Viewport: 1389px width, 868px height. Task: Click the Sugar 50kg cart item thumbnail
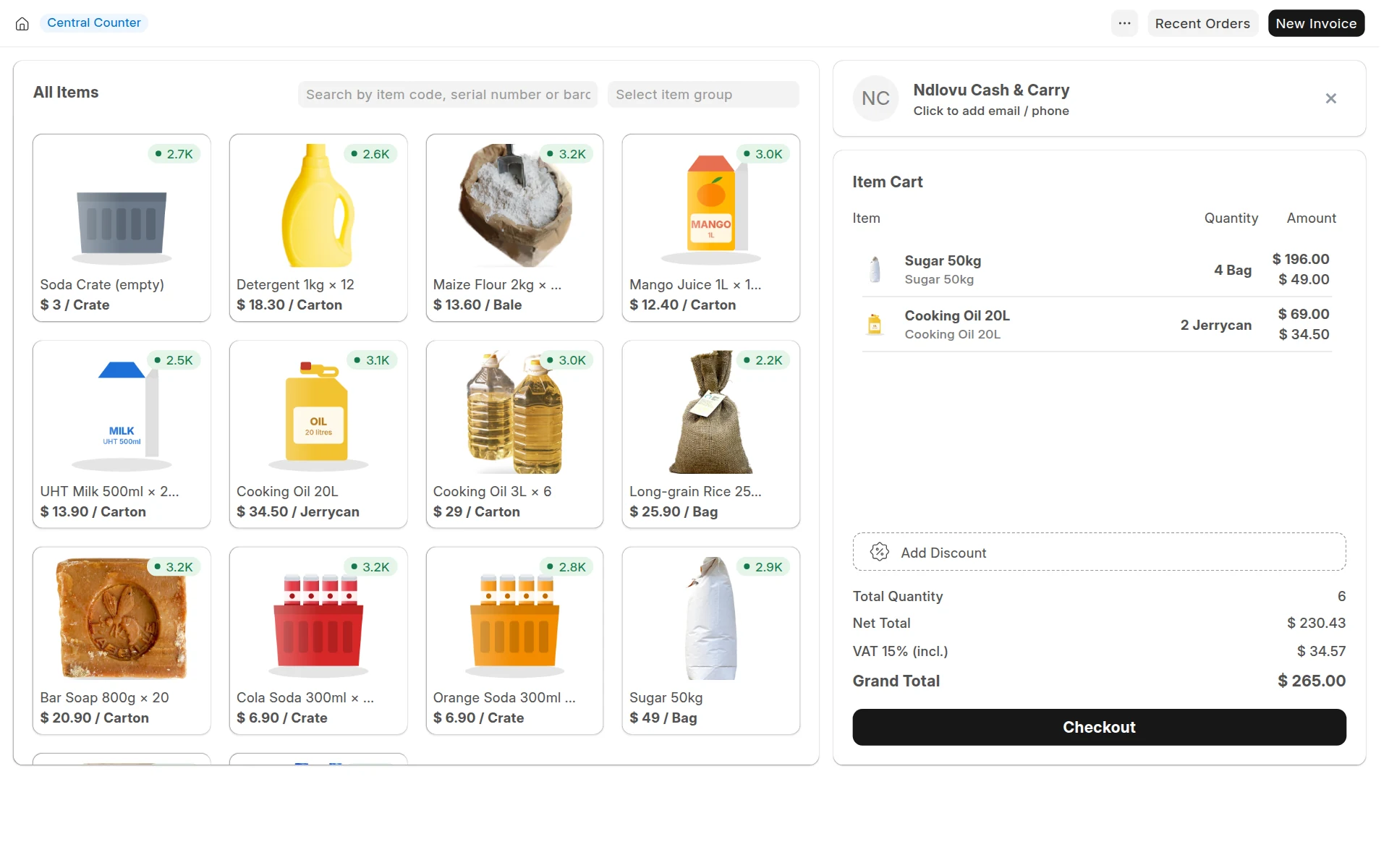point(875,269)
